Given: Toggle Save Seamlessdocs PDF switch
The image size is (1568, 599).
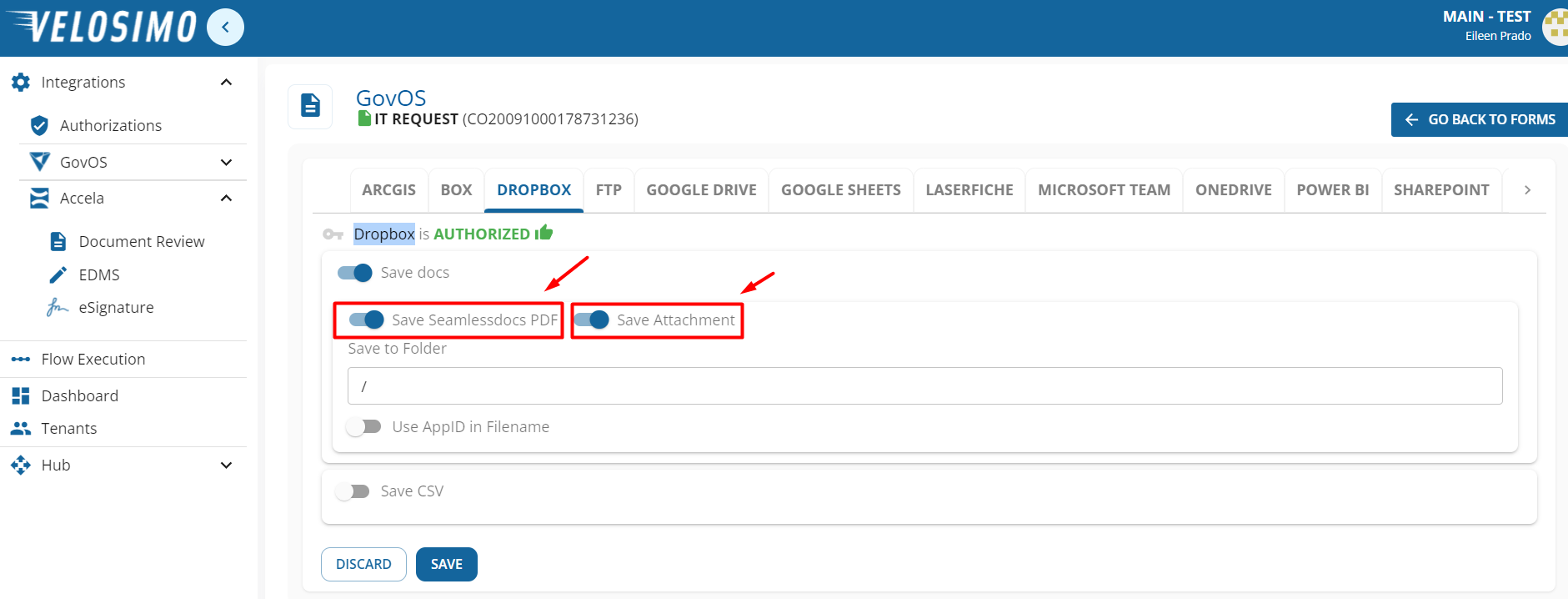Looking at the screenshot, I should point(367,320).
